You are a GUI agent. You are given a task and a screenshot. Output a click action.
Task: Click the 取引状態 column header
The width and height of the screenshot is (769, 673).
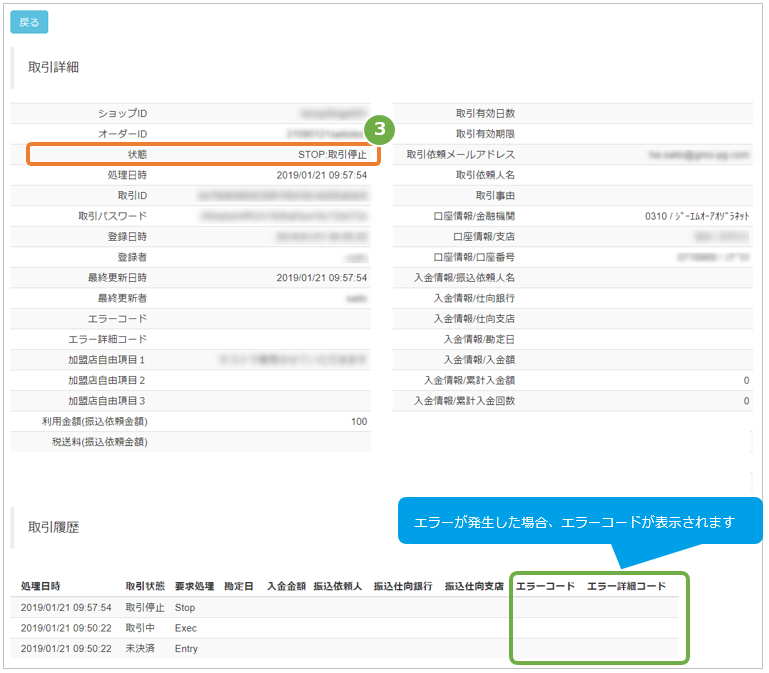(145, 586)
